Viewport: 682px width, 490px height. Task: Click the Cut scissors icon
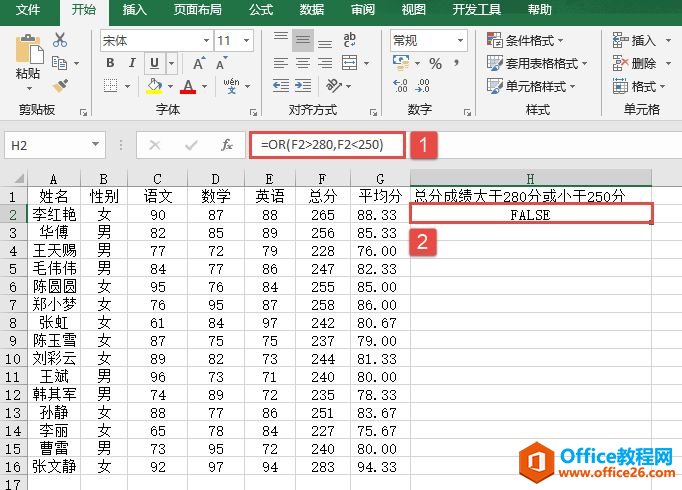(x=60, y=40)
